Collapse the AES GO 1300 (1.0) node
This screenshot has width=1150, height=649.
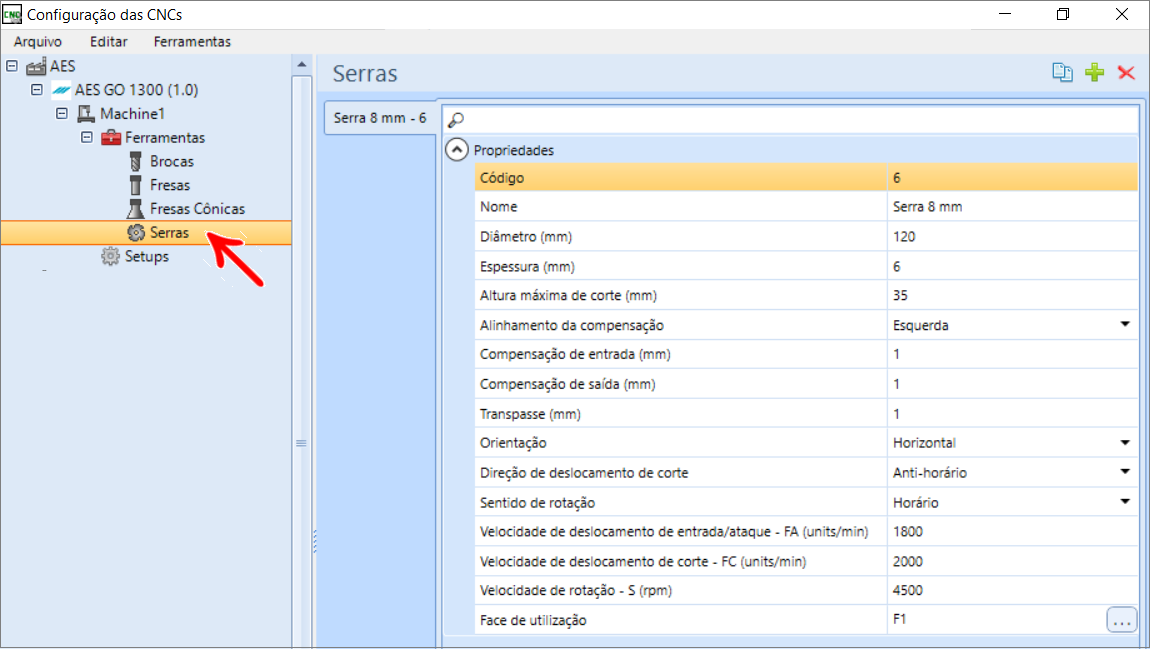(x=37, y=89)
